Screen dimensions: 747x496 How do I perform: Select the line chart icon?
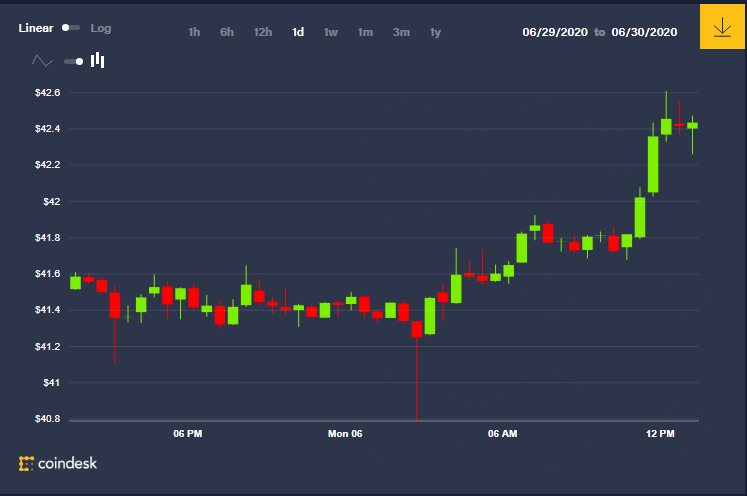42,61
